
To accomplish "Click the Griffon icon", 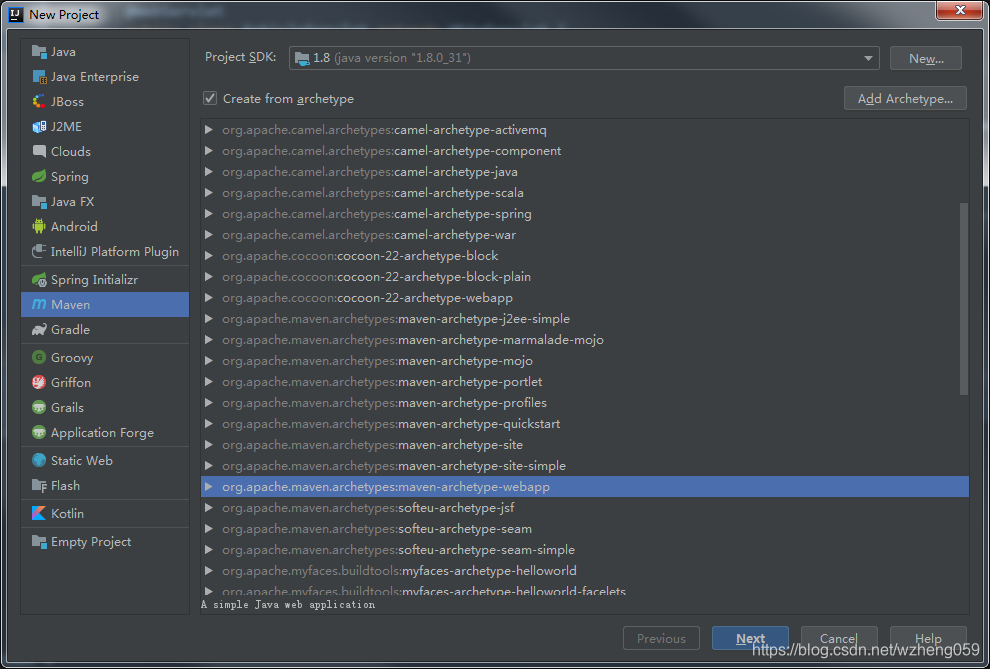I will (39, 382).
